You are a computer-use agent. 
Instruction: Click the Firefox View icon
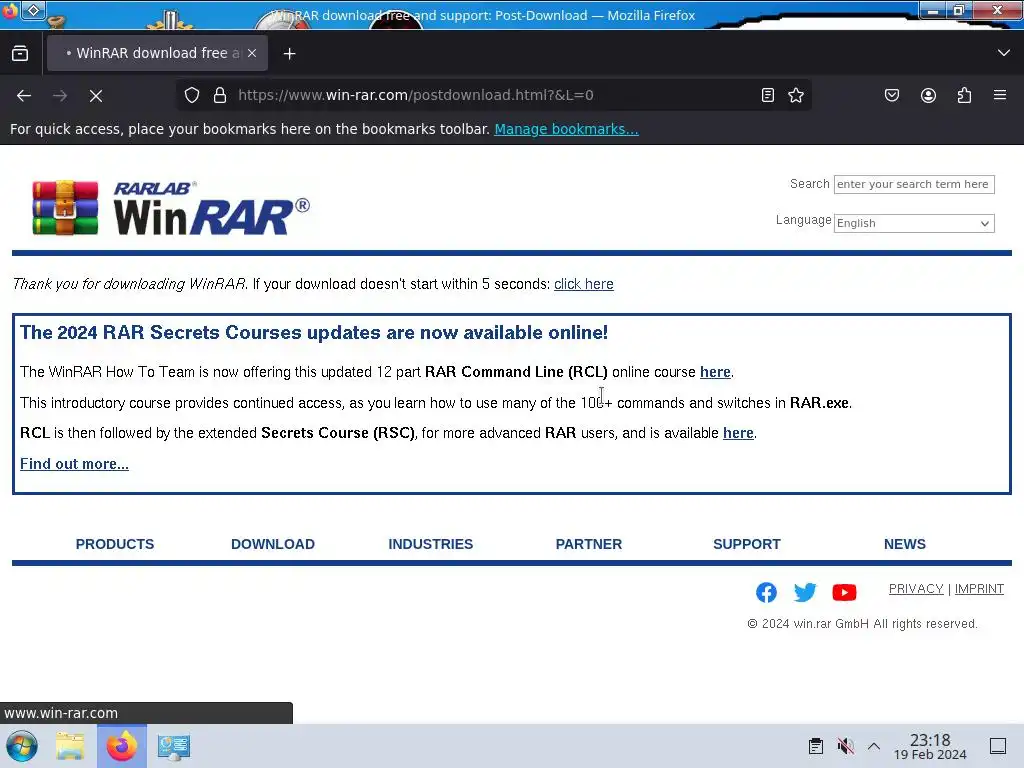pyautogui.click(x=20, y=53)
